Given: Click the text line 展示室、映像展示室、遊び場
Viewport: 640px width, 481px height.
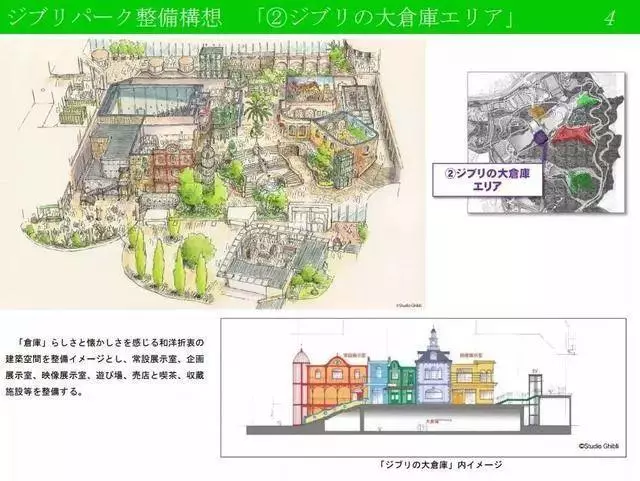Looking at the screenshot, I should coord(104,375).
